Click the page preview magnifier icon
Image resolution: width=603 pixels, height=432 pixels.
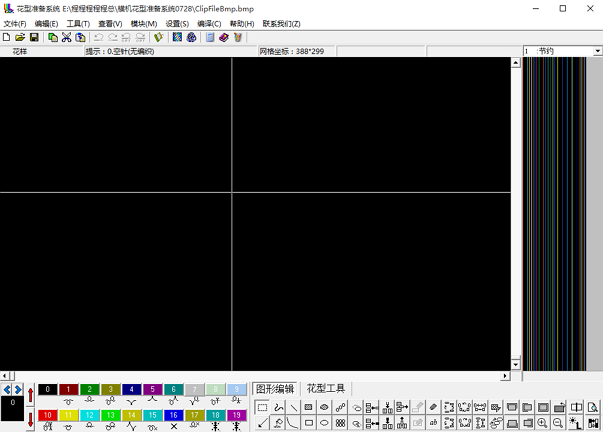(593, 407)
